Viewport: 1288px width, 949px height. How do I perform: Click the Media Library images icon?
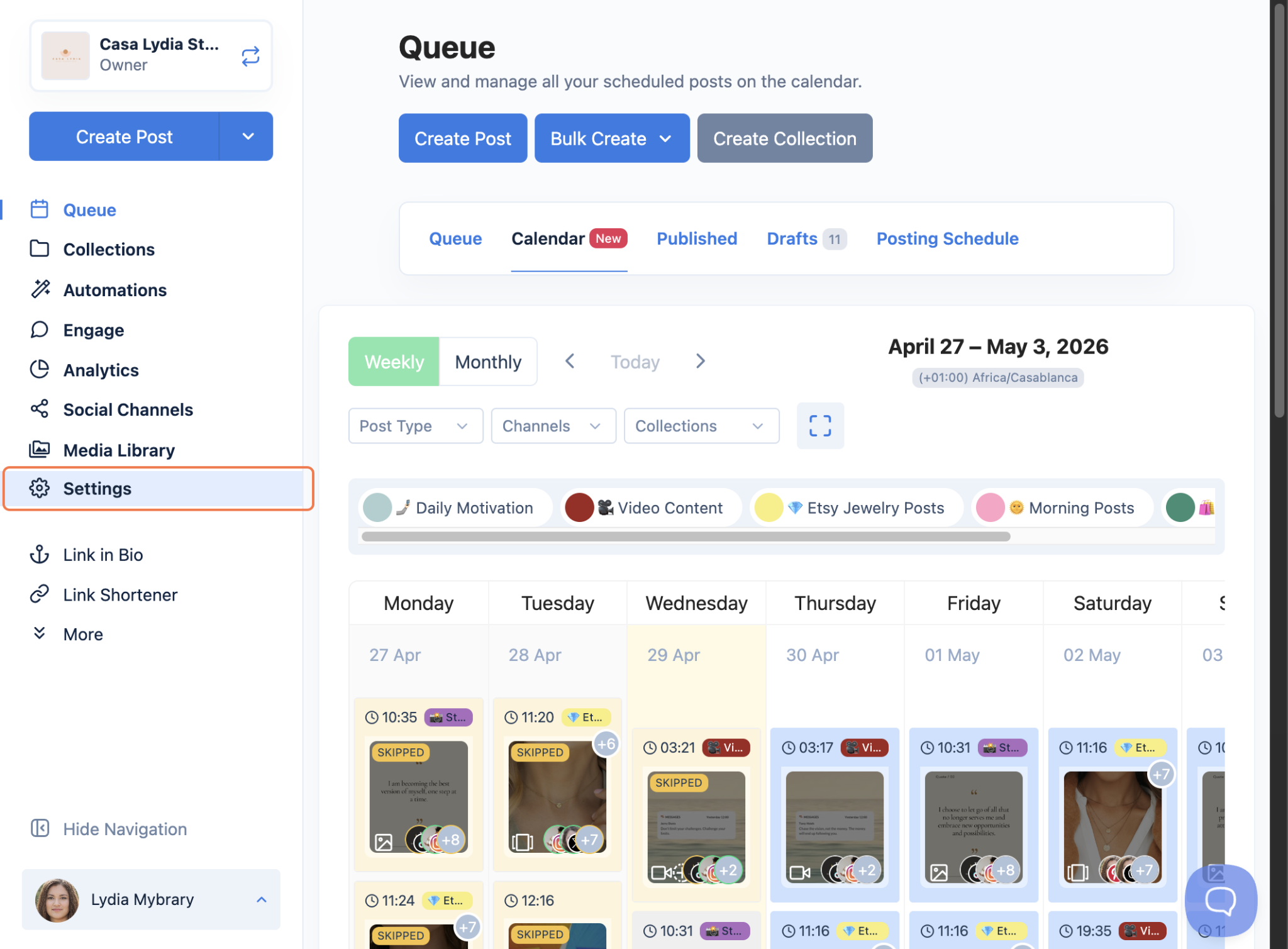coord(40,450)
